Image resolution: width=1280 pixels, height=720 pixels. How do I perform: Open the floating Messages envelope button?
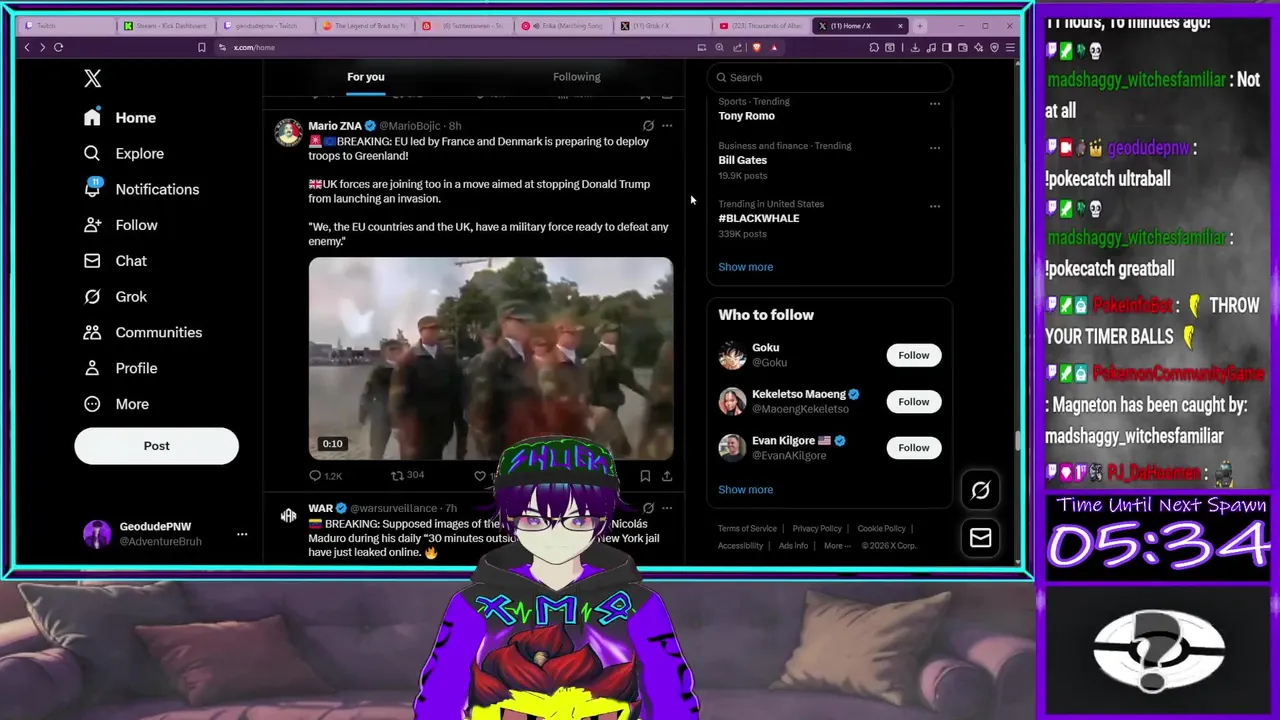click(x=980, y=538)
